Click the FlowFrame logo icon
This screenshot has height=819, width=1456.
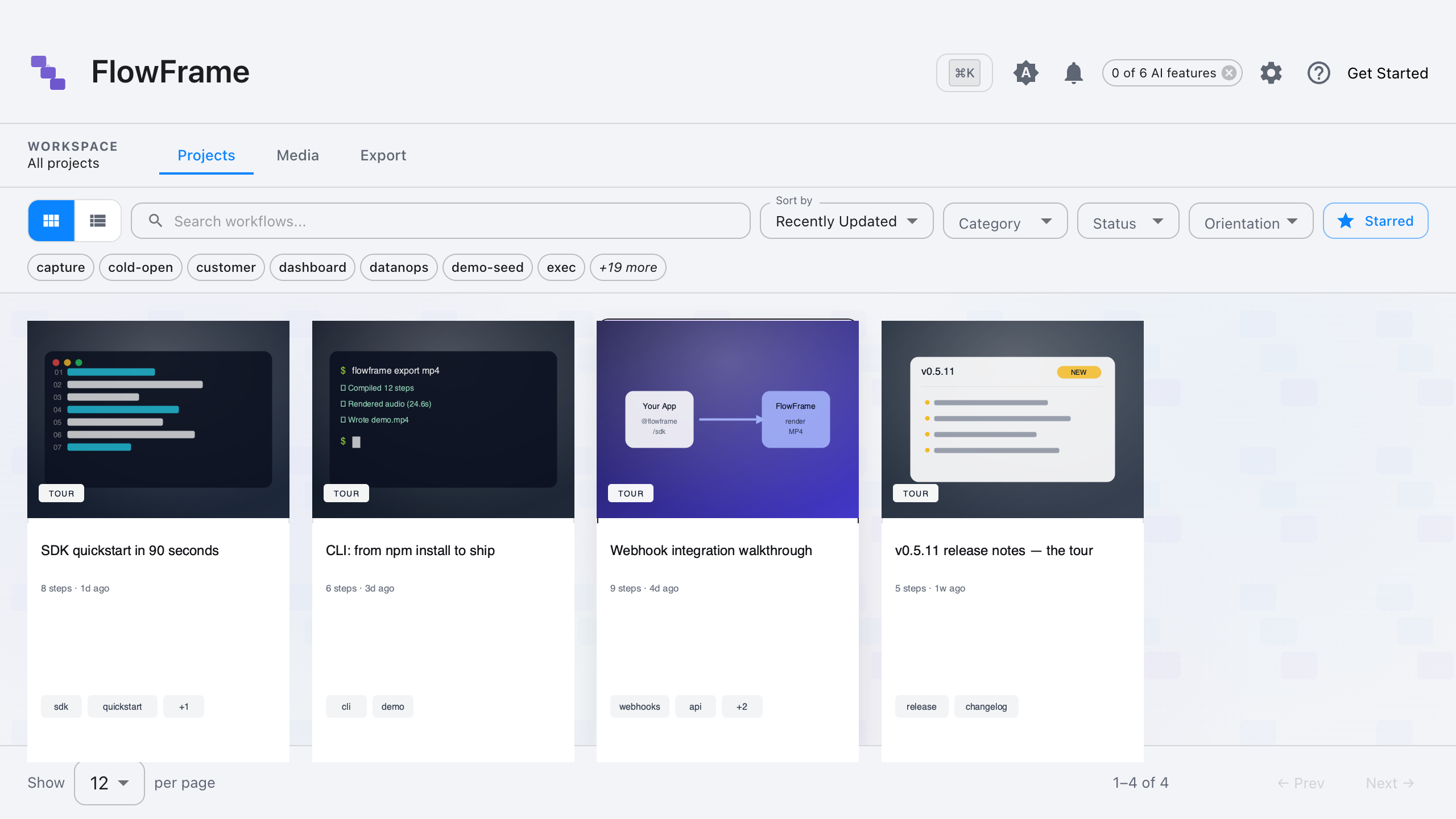[48, 73]
